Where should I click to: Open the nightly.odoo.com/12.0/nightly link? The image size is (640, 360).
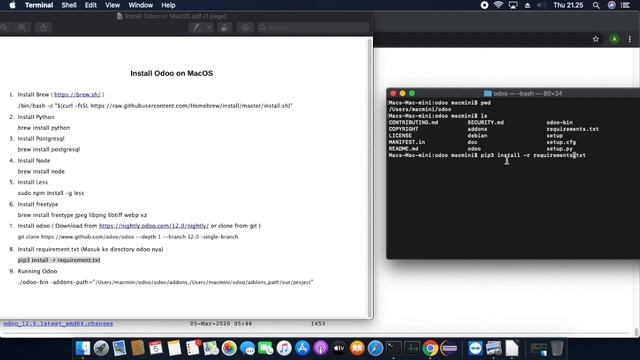[x=154, y=226]
